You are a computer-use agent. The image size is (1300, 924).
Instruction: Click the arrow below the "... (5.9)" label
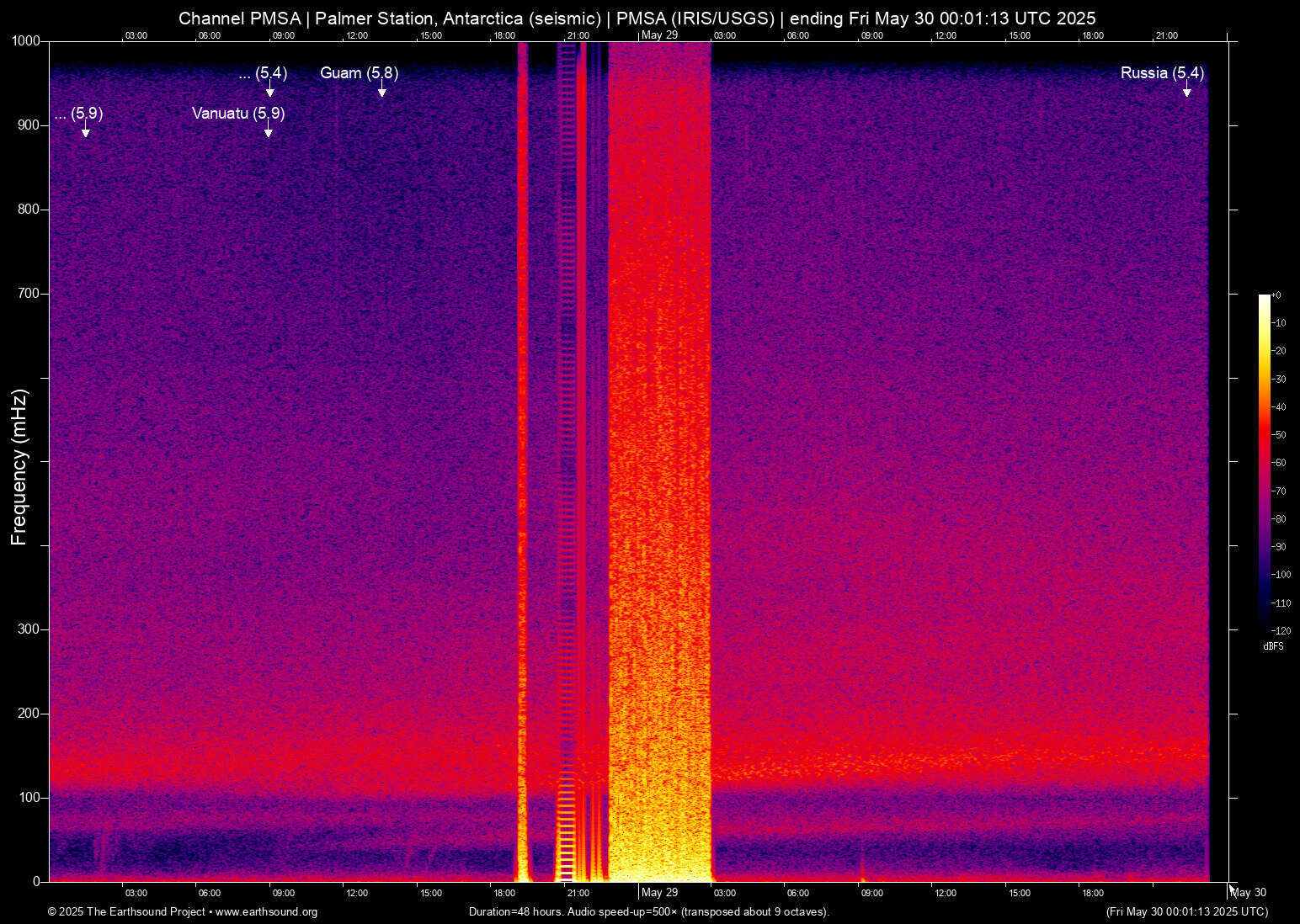(85, 132)
